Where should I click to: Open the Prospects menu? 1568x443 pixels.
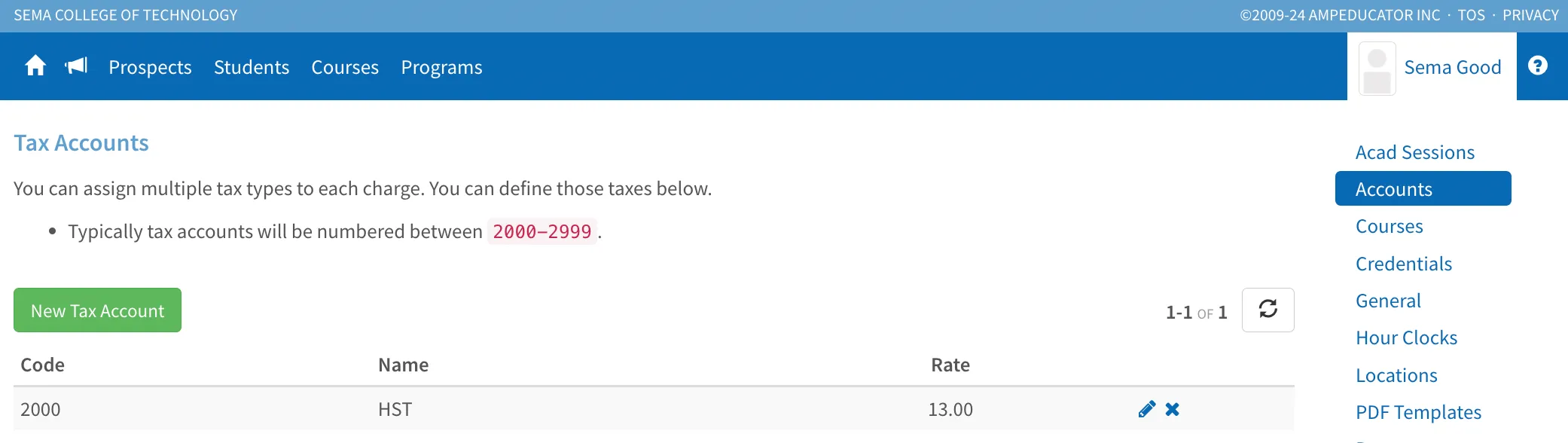click(x=150, y=67)
